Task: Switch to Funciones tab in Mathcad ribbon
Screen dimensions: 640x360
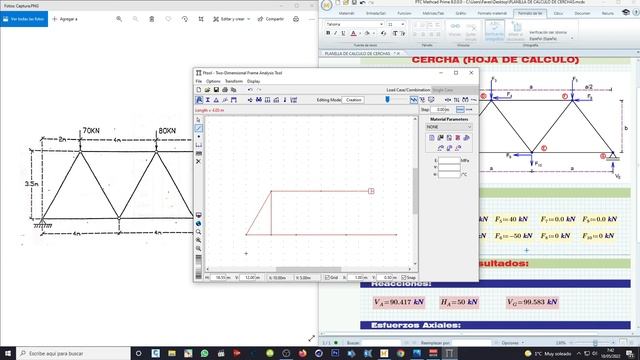Action: click(404, 13)
